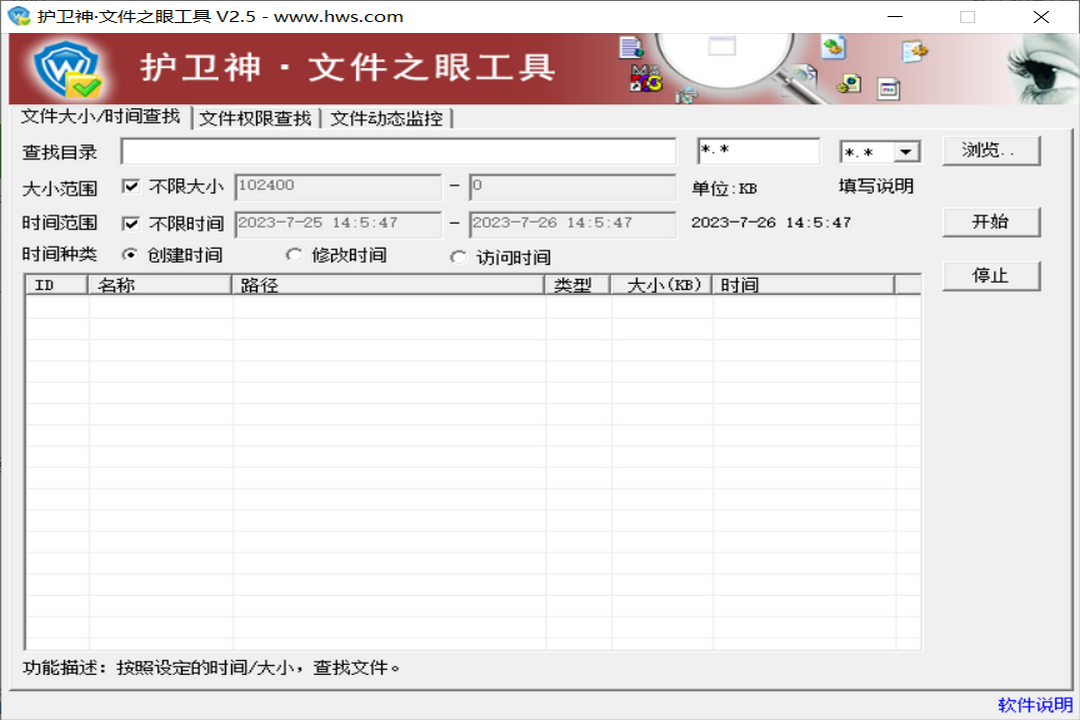
Task: Click the end time field 2023-7-26
Action: click(x=572, y=224)
